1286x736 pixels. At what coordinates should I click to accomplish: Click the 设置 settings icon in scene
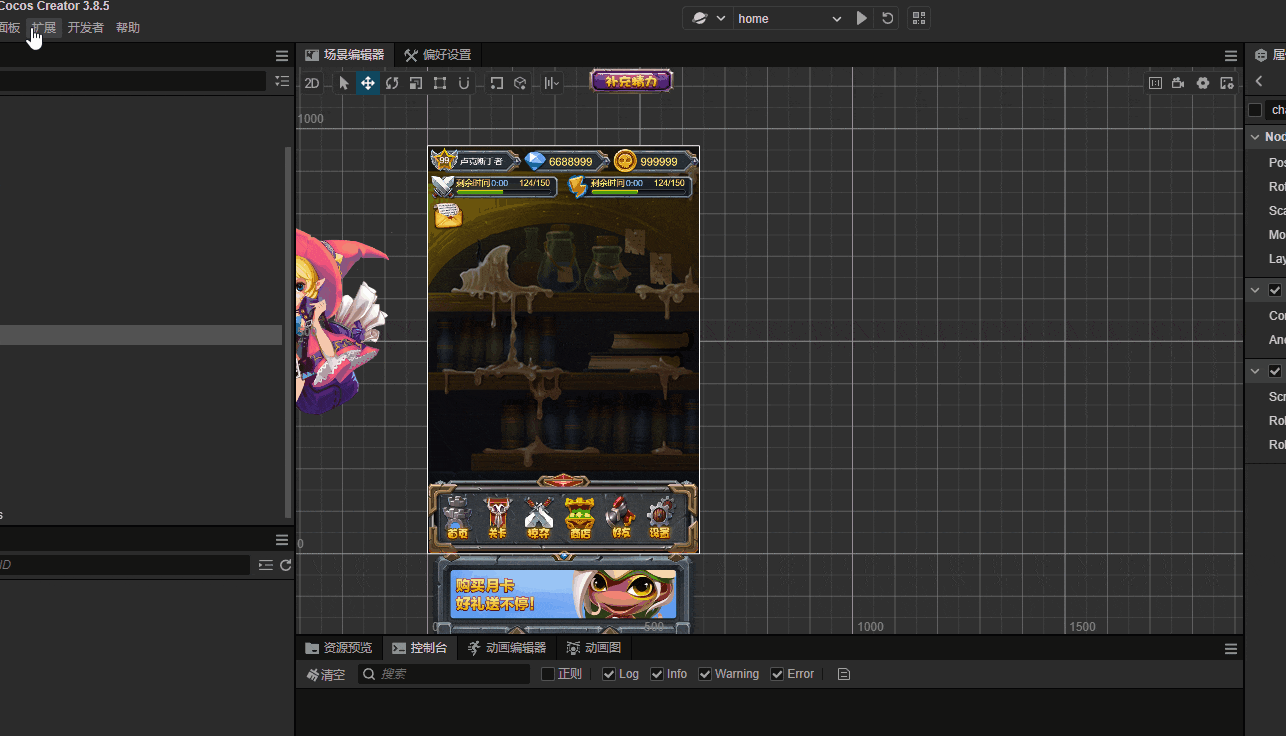(660, 518)
